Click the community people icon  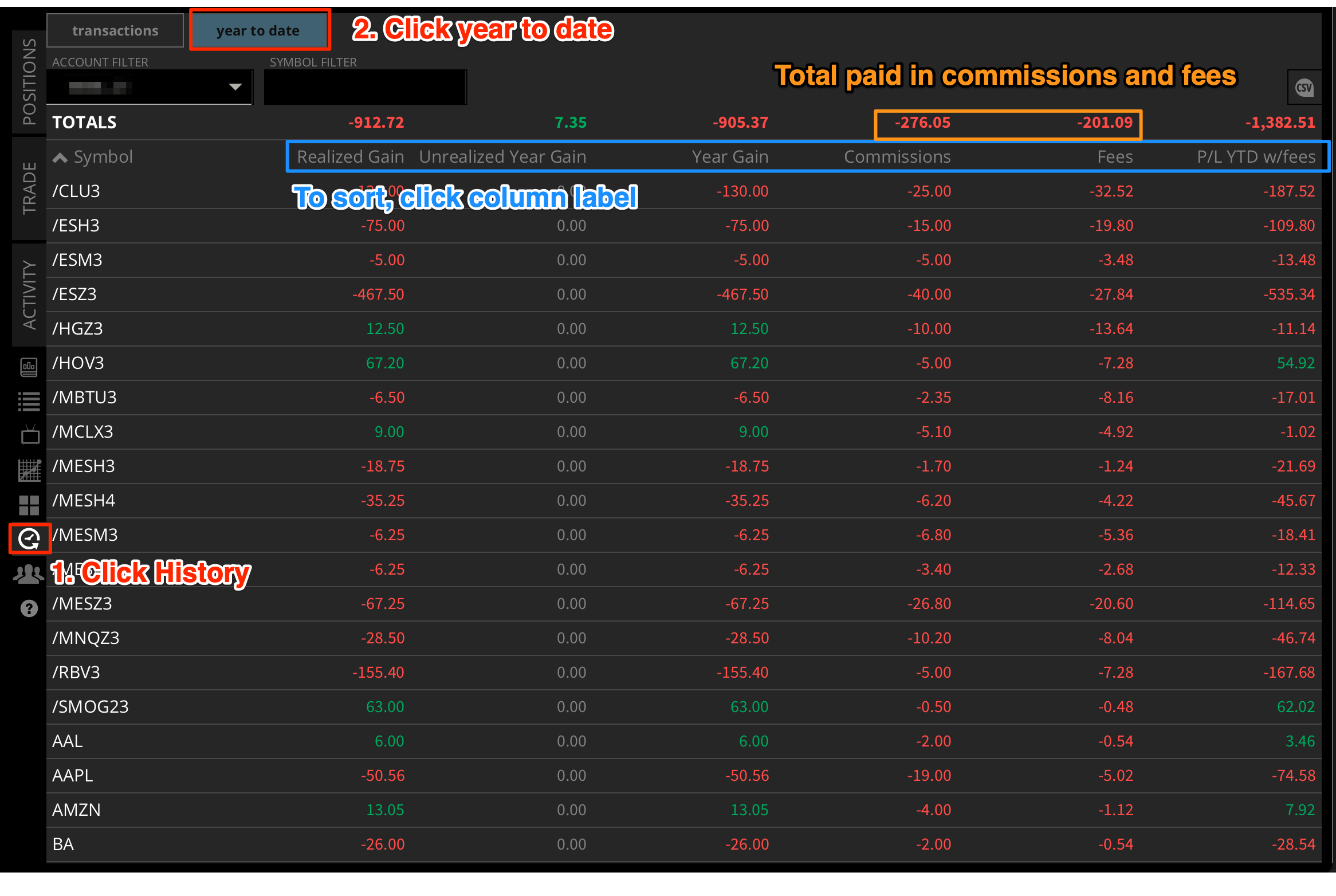click(29, 573)
